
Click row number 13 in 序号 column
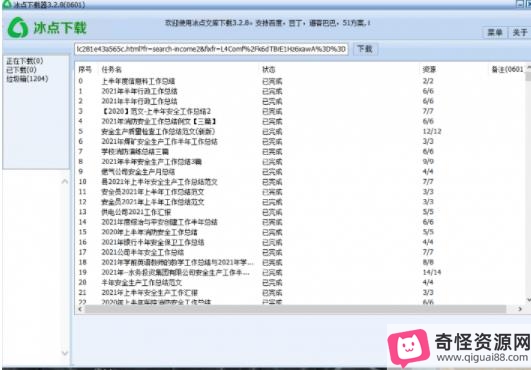[82, 212]
